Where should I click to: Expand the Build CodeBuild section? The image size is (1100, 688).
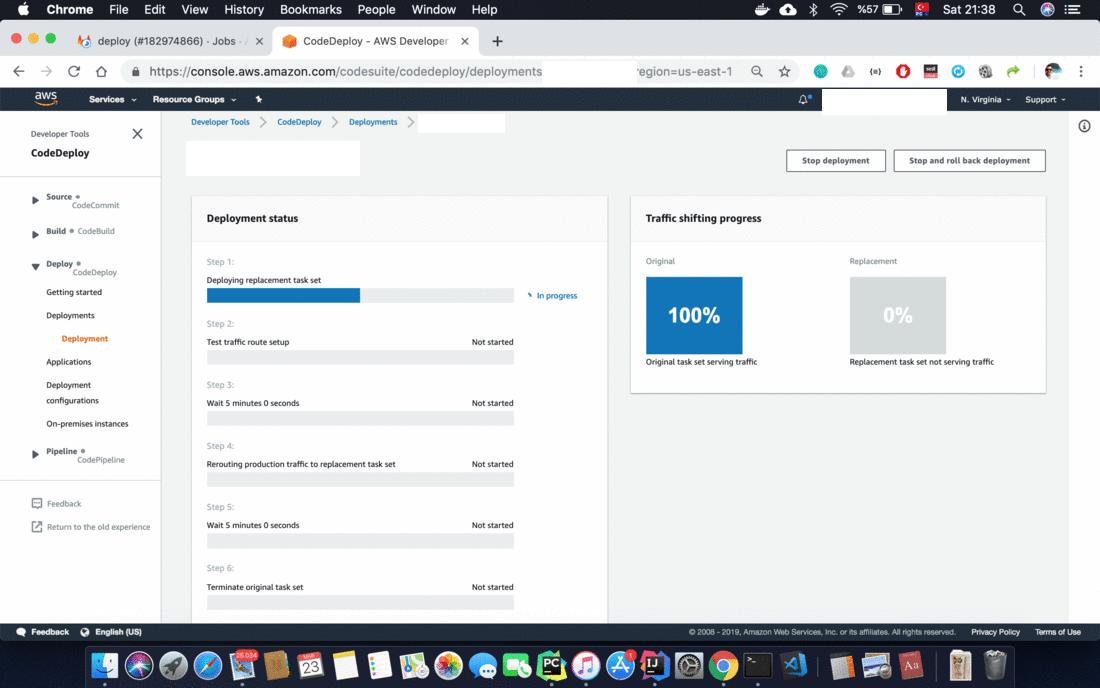tap(35, 234)
